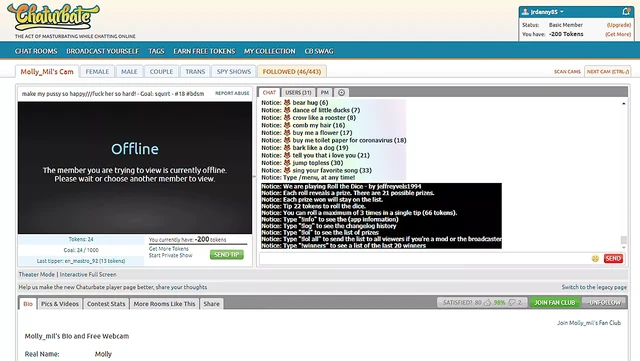Open the Pics & Videos tab
Screen dimensions: 640x361
[60, 304]
